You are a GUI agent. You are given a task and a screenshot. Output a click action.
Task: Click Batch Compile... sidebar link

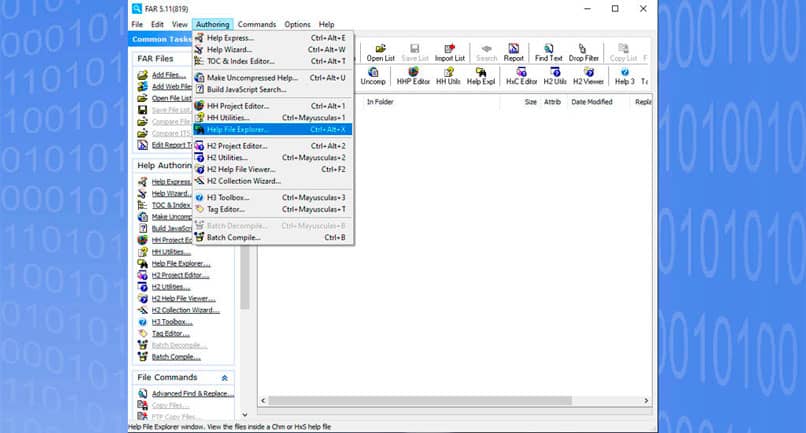pyautogui.click(x=176, y=357)
